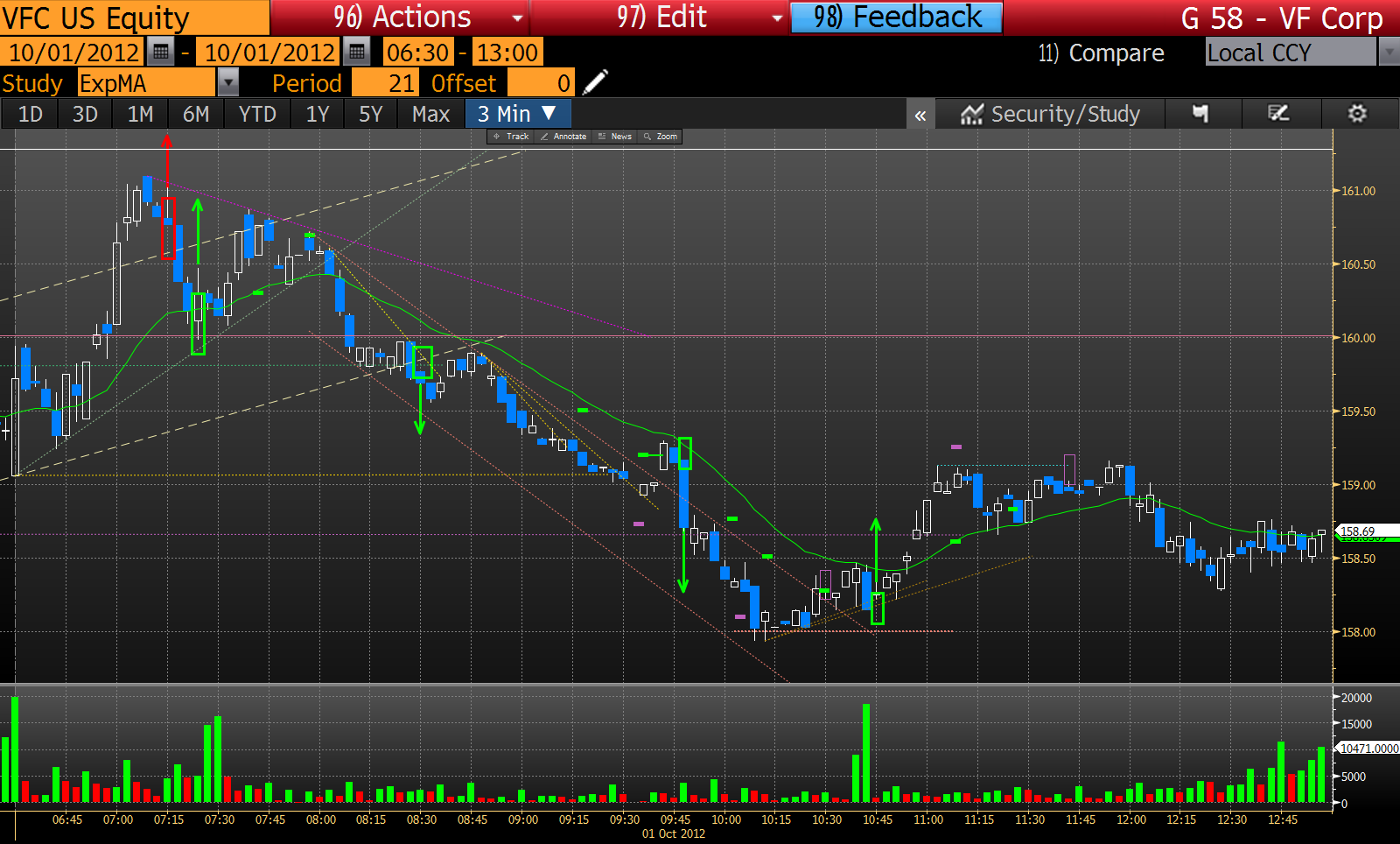Click the 160.00 price axis label

(1359, 338)
